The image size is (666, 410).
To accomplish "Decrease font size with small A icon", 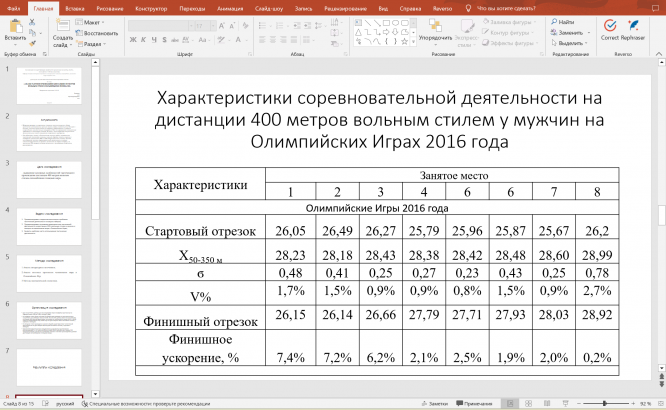I will pyautogui.click(x=232, y=26).
